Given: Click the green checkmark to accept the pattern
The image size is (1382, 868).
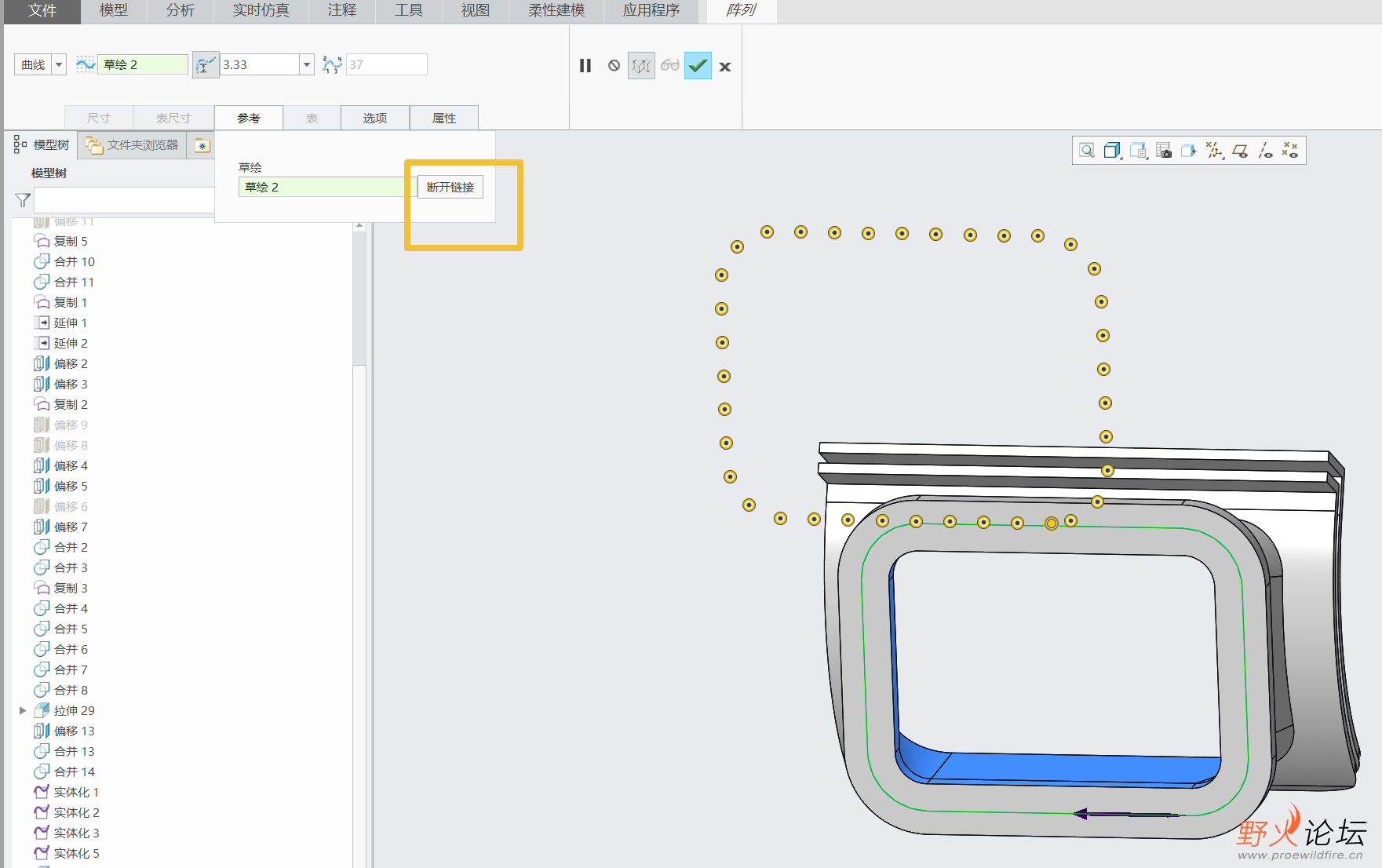Looking at the screenshot, I should (698, 66).
